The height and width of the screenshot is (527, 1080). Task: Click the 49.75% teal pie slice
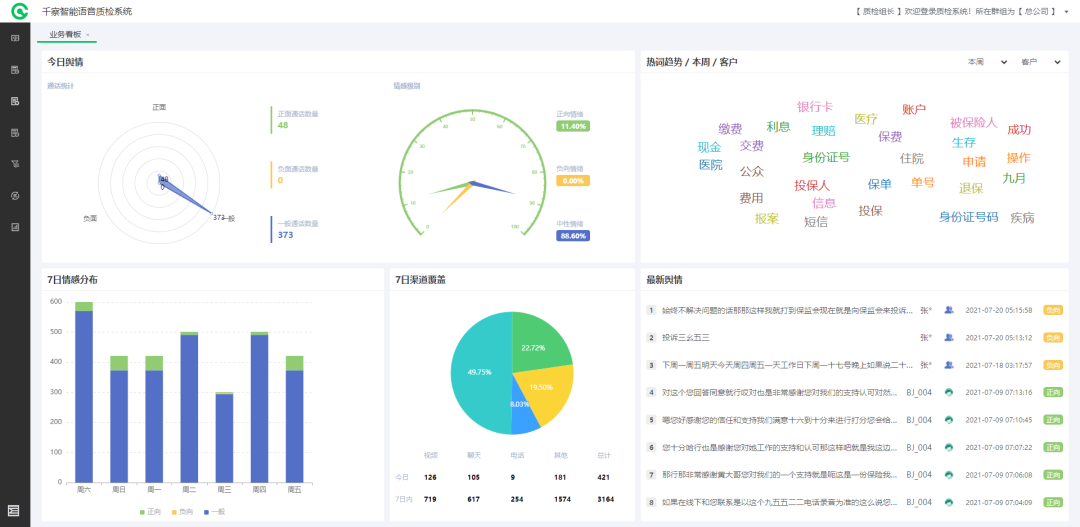[479, 372]
